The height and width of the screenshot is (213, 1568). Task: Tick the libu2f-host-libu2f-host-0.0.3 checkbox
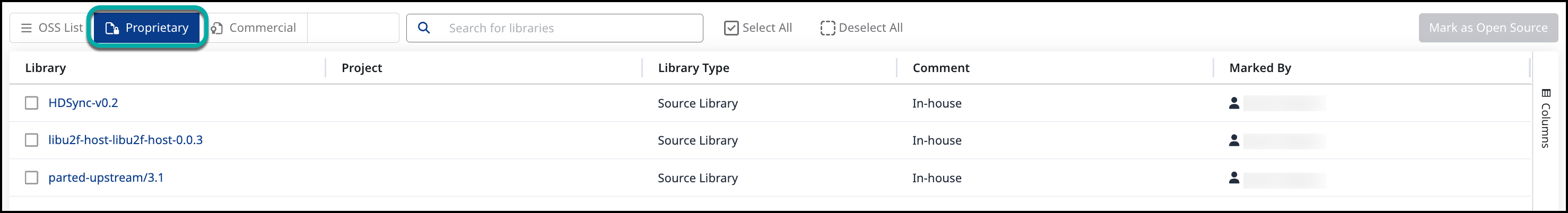click(x=32, y=140)
